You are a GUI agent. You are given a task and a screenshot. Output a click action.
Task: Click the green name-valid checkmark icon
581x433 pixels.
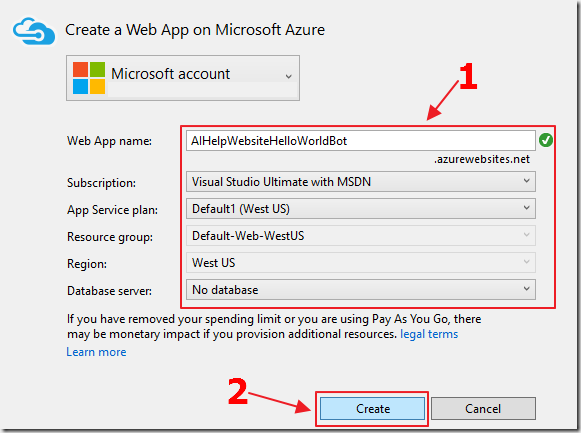point(546,140)
